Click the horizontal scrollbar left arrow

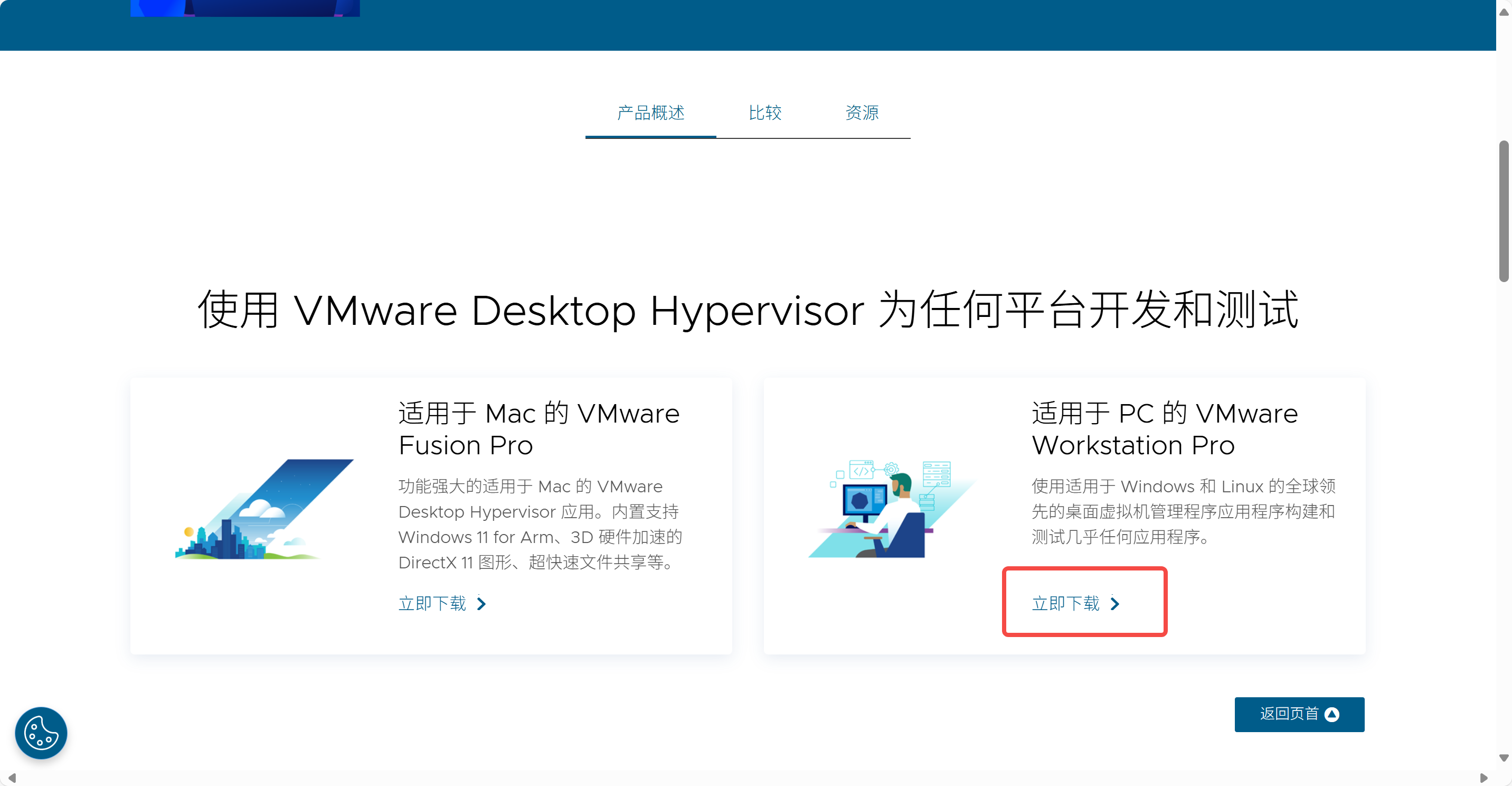tap(11, 778)
